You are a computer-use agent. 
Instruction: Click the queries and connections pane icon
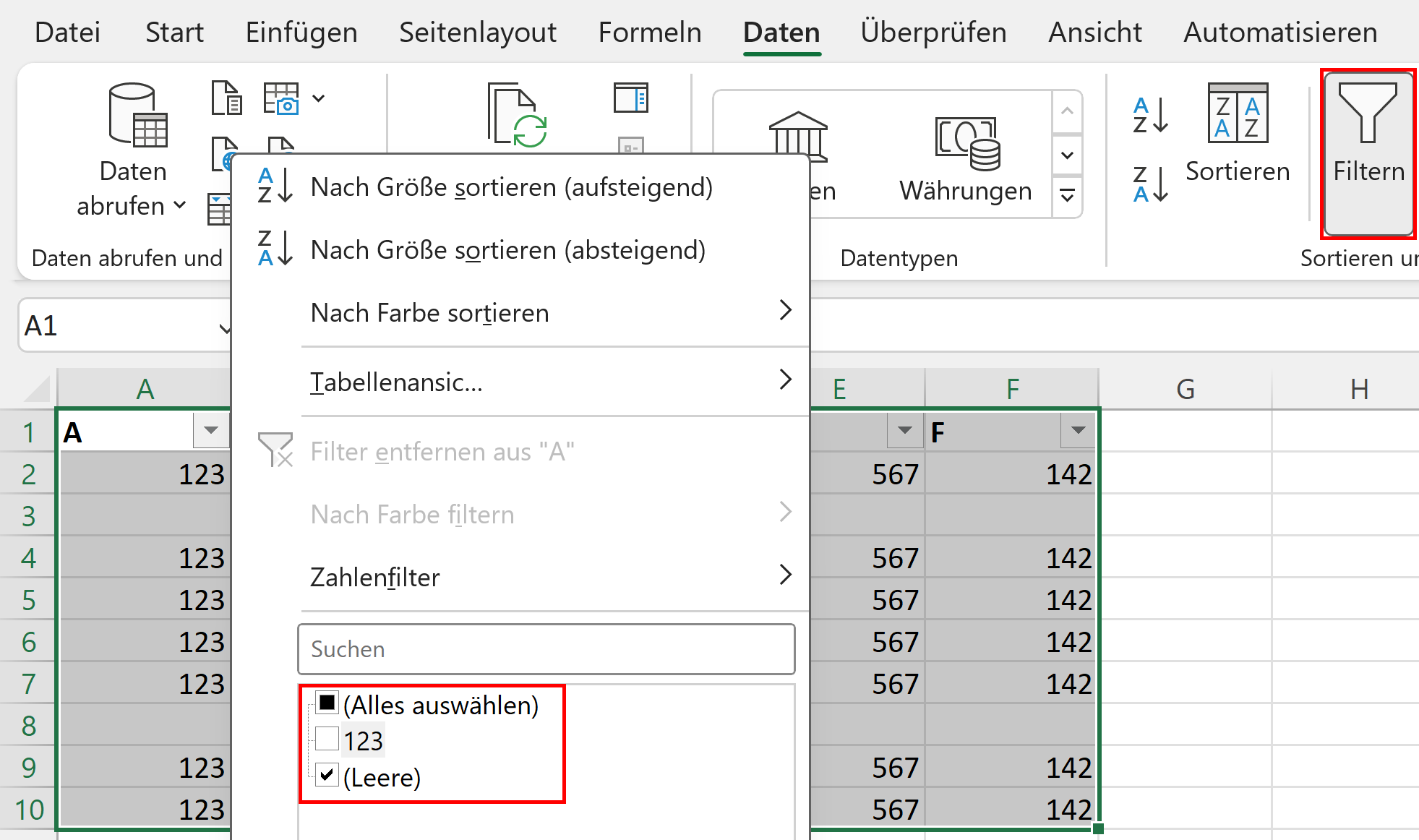[631, 98]
